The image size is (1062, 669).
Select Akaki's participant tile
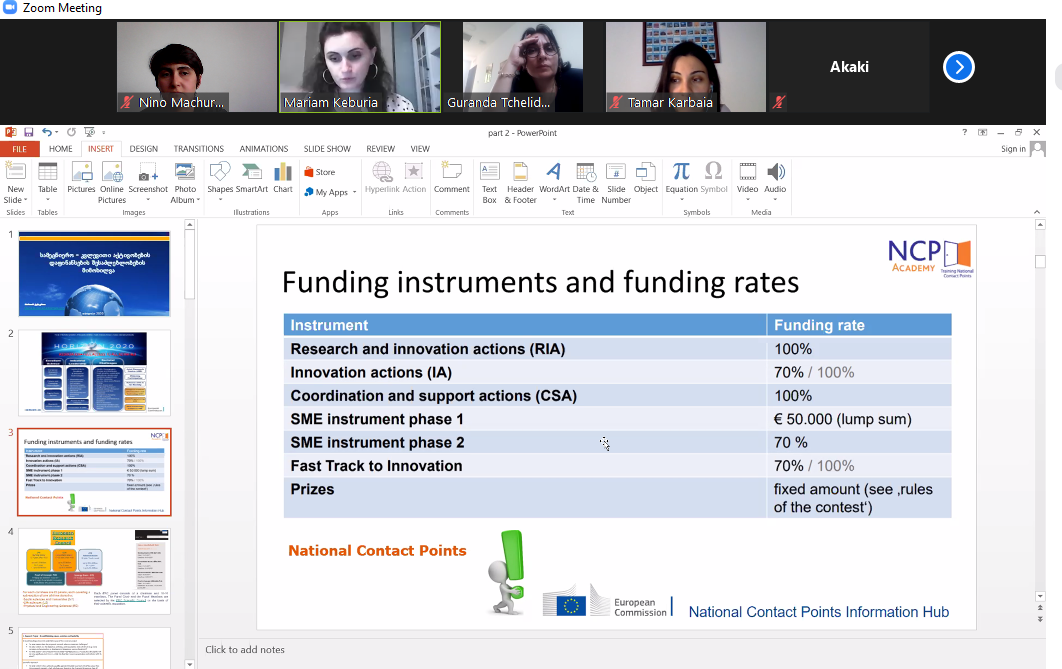coord(849,67)
